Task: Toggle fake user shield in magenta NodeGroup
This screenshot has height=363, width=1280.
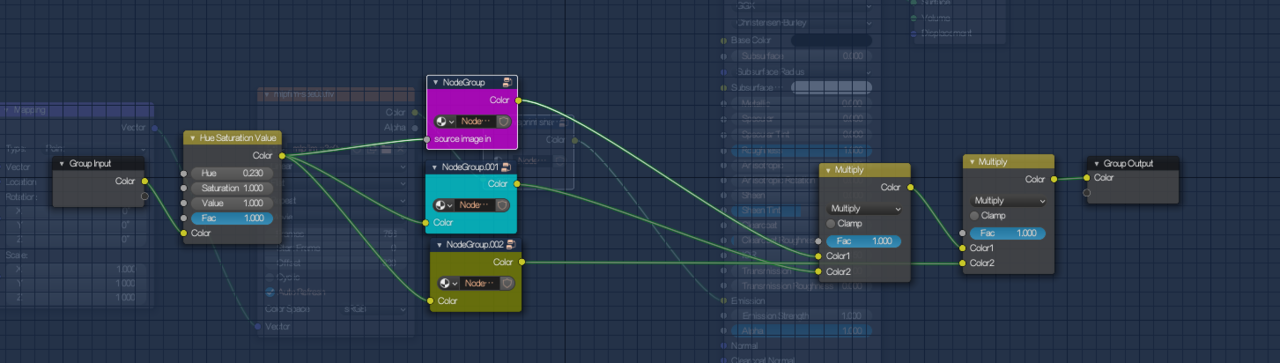Action: [503, 121]
